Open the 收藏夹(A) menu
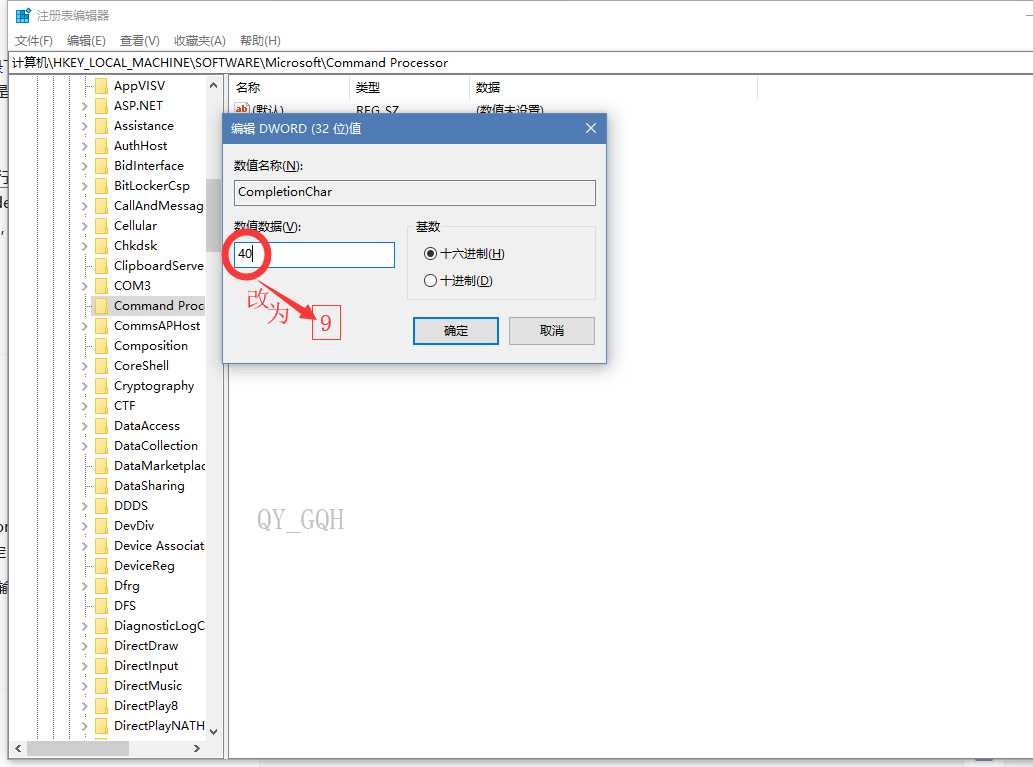This screenshot has width=1033, height=767. (x=200, y=41)
